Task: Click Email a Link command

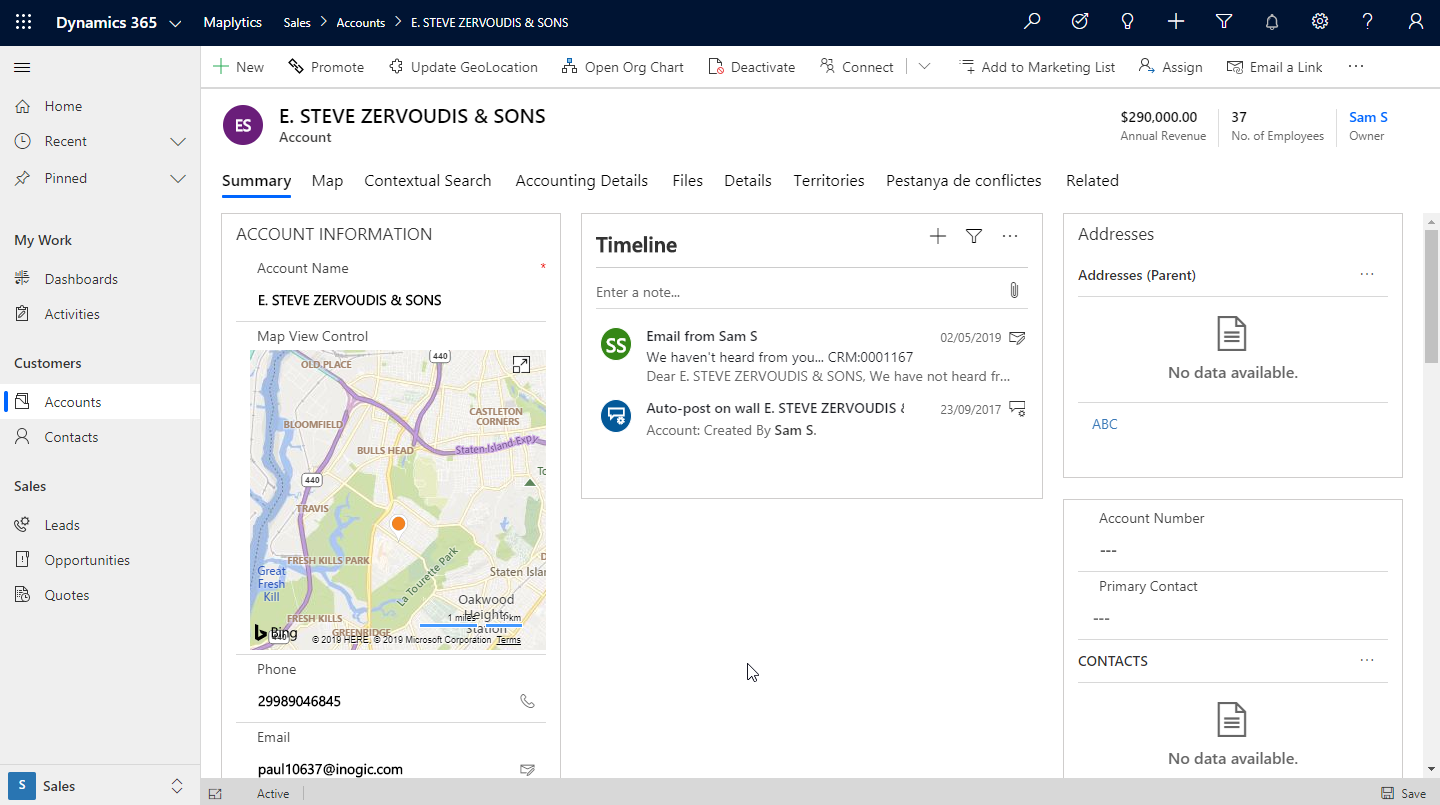Action: tap(1274, 67)
